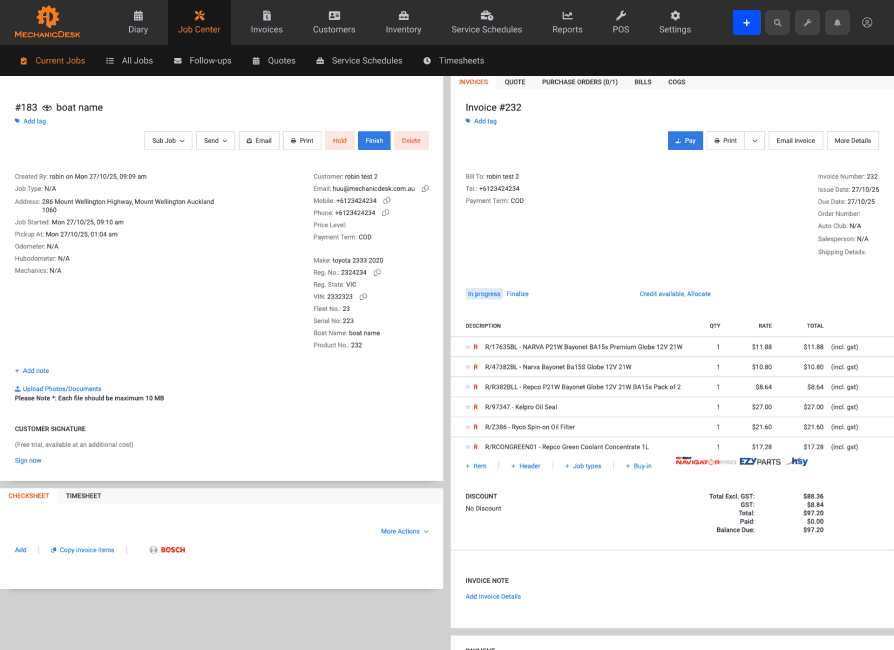The image size is (894, 650).
Task: Click the Finalize invoice link
Action: 517,294
